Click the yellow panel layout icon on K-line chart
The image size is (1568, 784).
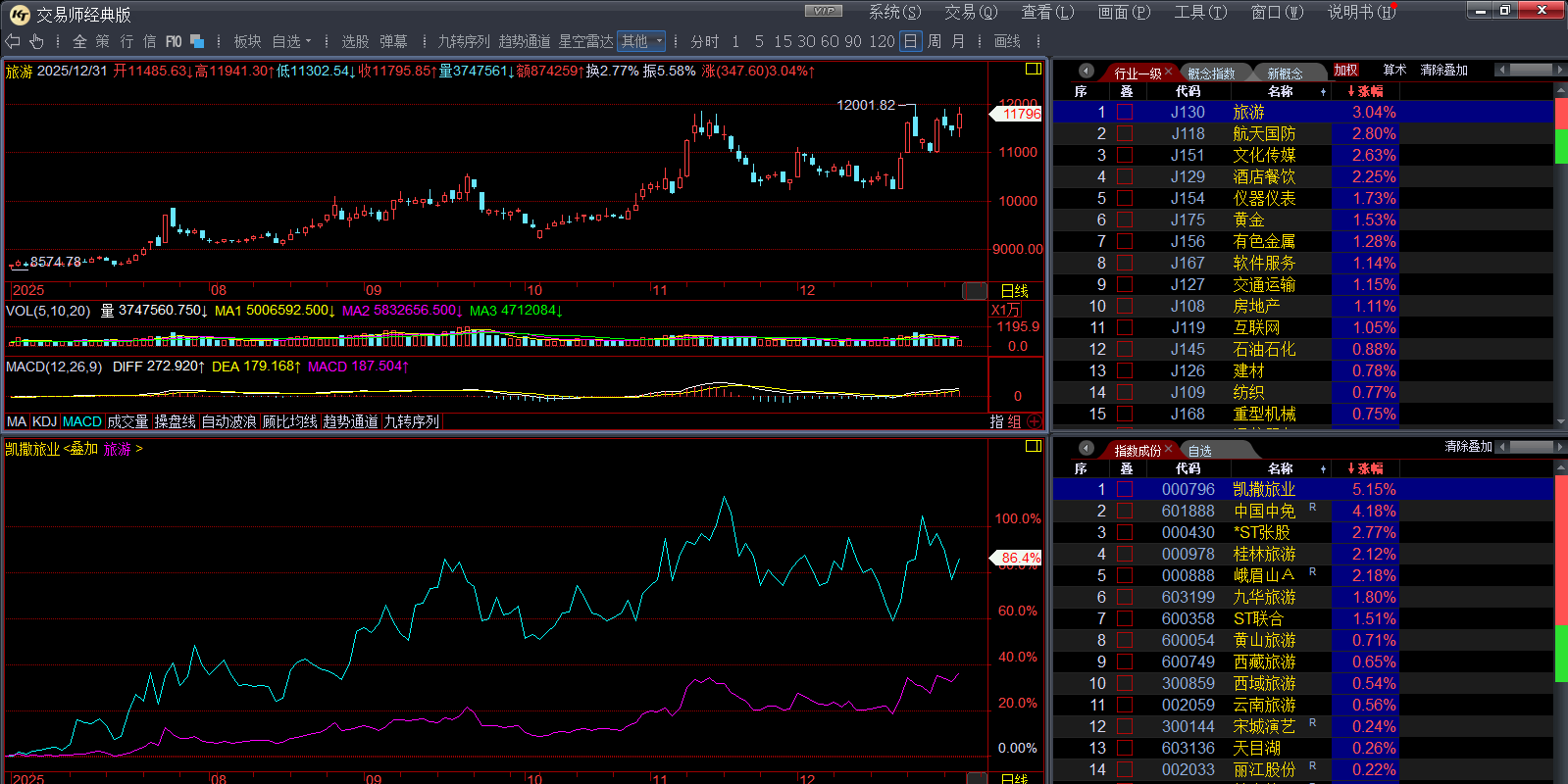pos(1033,69)
